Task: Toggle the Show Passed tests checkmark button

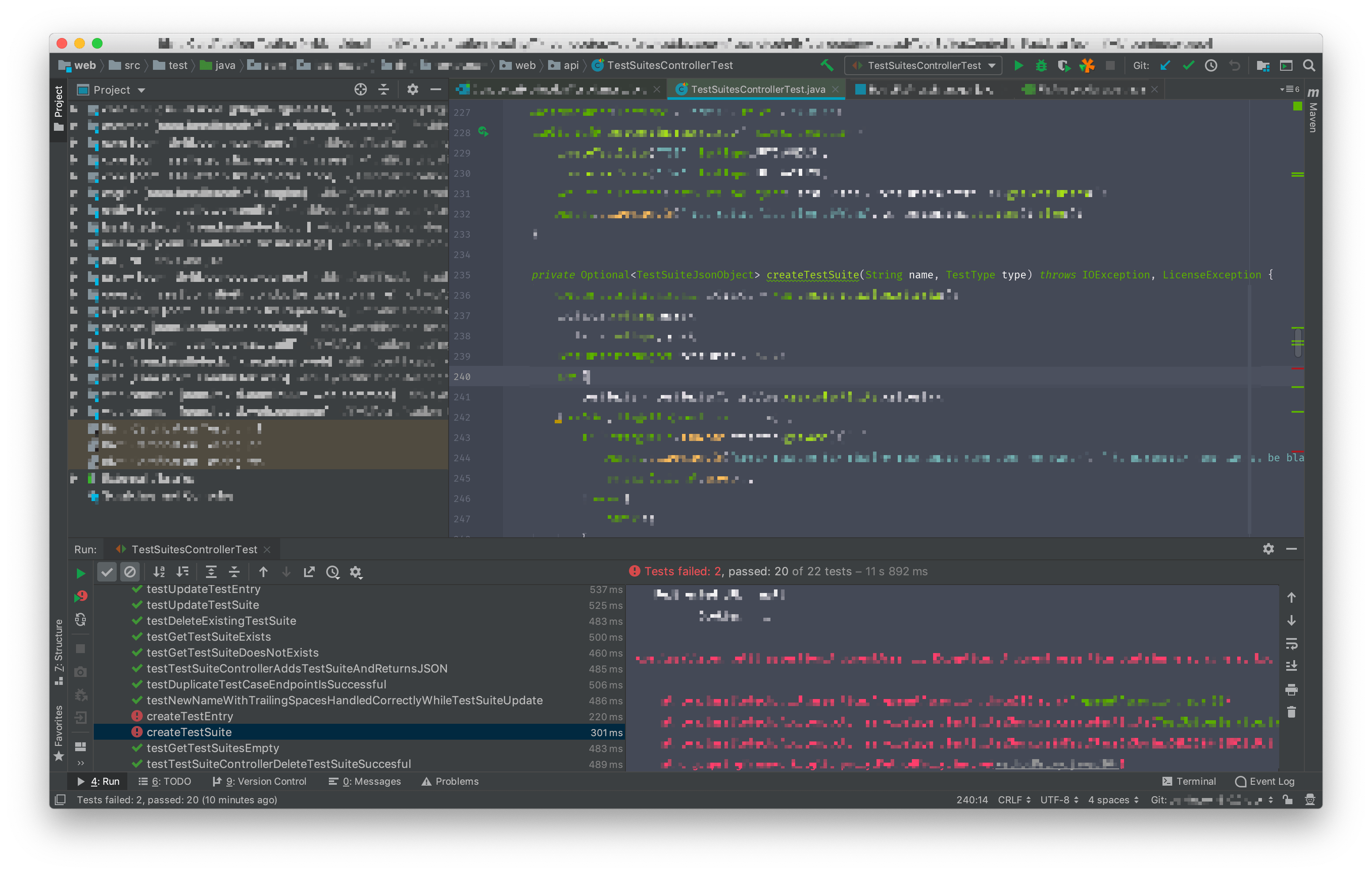Action: (107, 572)
